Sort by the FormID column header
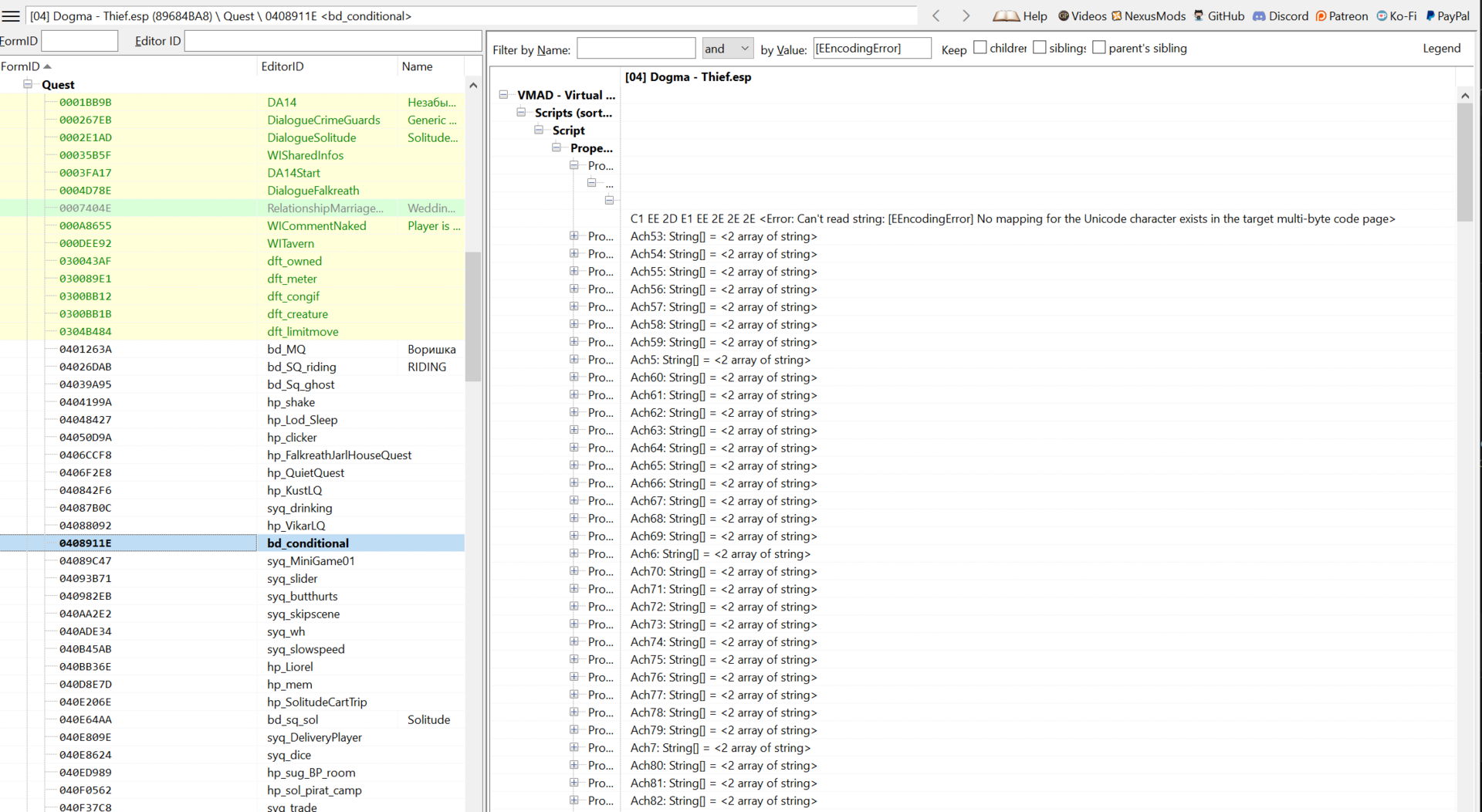The height and width of the screenshot is (812, 1482). [x=127, y=66]
